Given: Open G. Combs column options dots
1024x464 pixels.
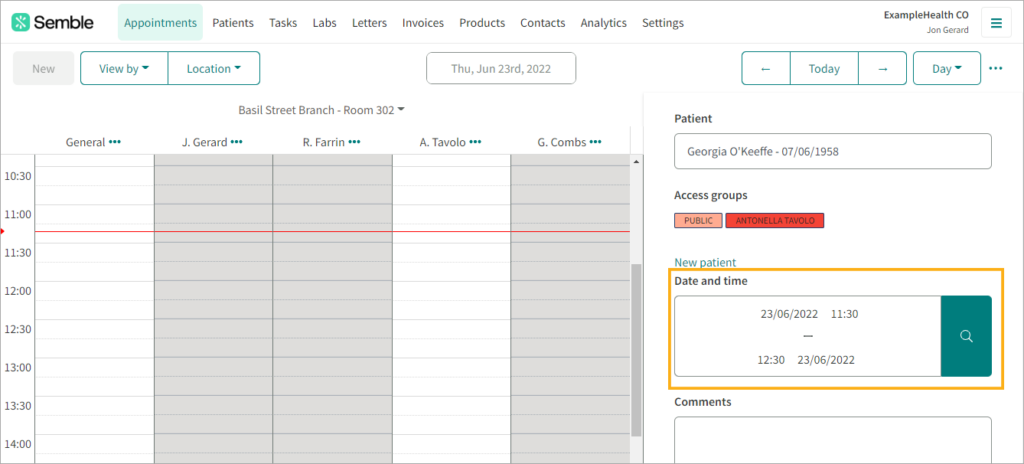Looking at the screenshot, I should pos(596,142).
